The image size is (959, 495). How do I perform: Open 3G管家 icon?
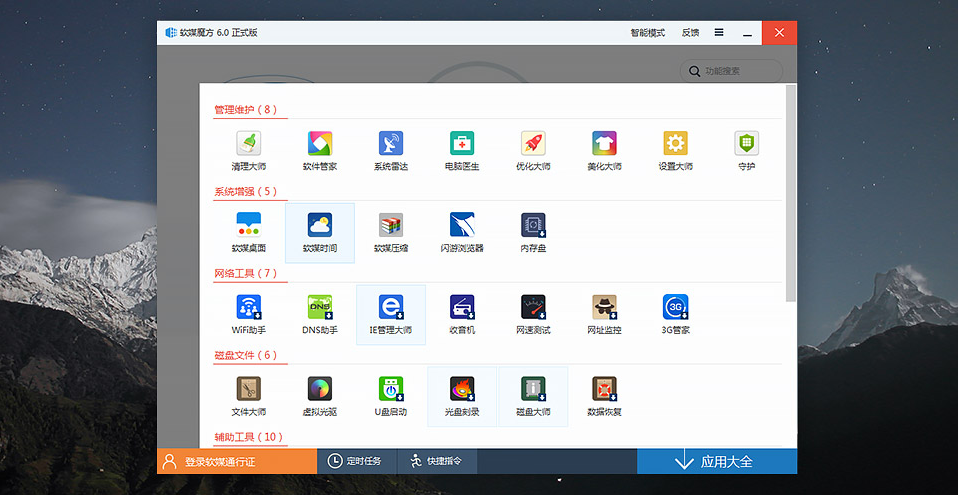(675, 314)
